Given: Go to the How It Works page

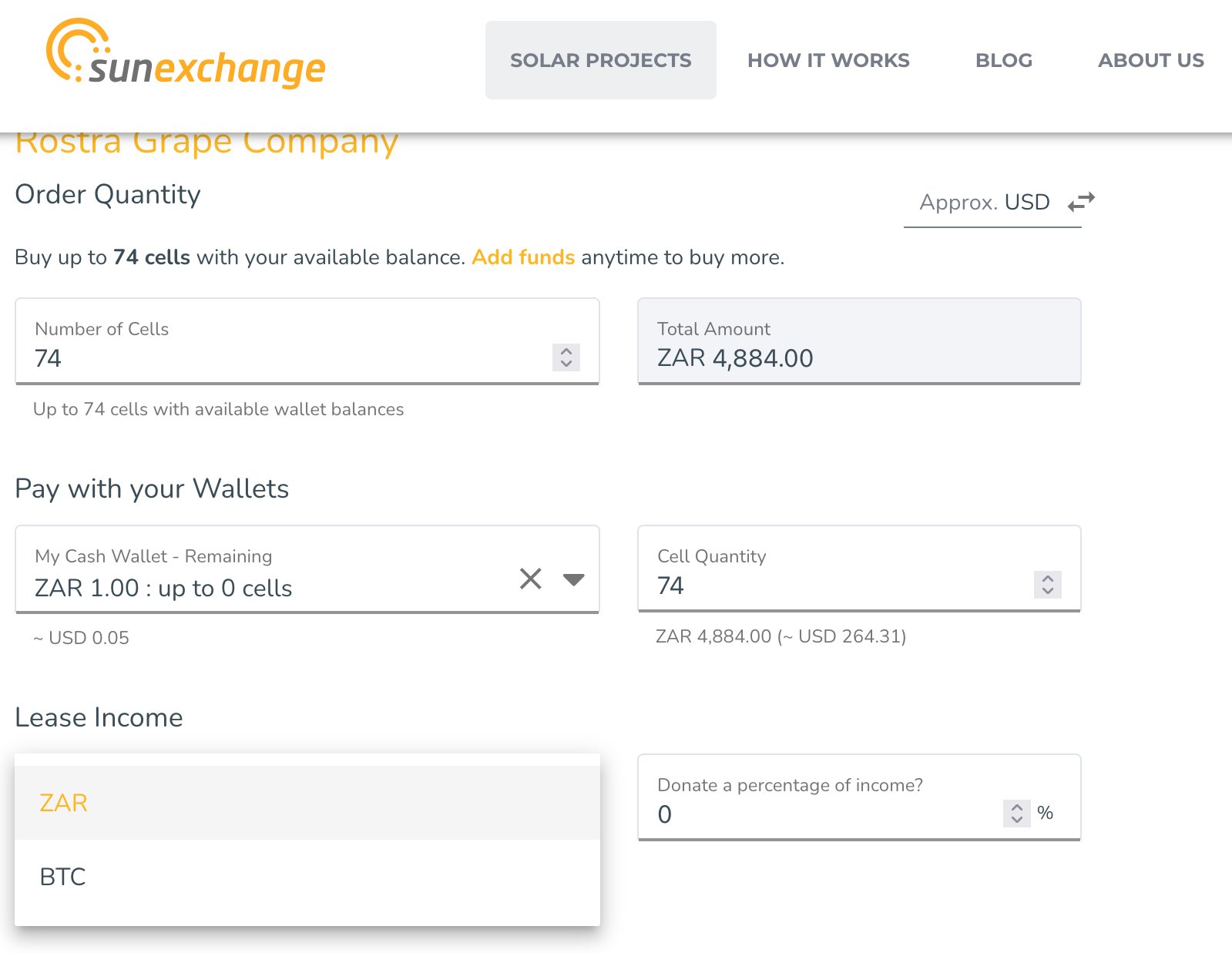Looking at the screenshot, I should [x=828, y=60].
